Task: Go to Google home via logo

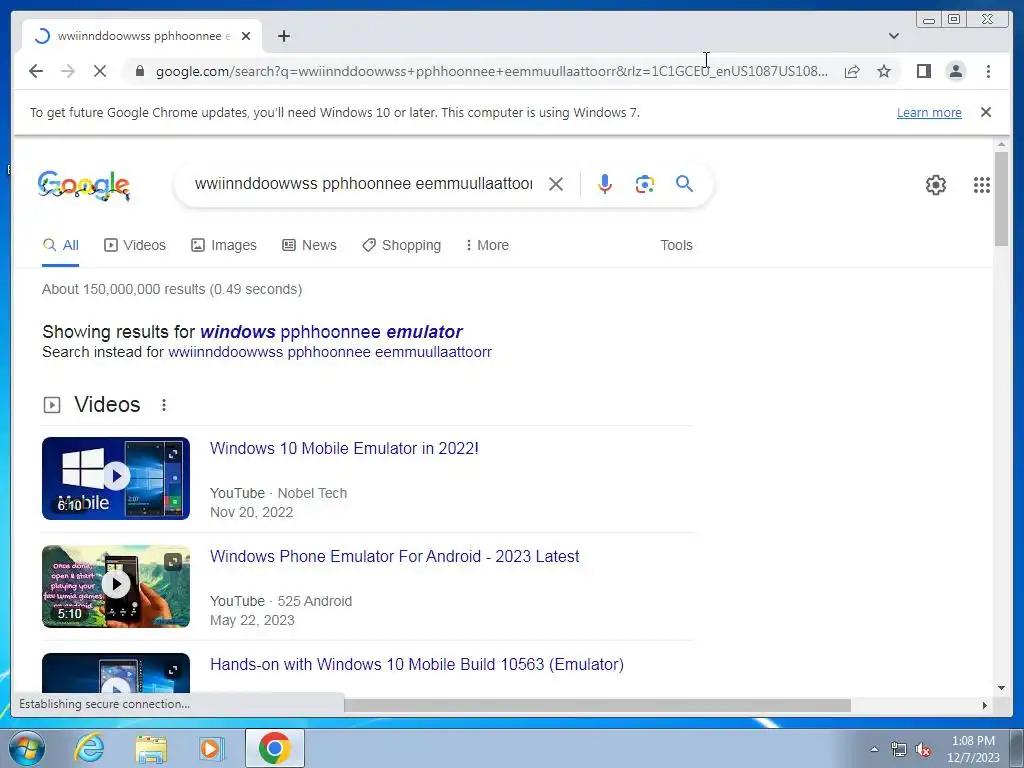Action: click(84, 185)
